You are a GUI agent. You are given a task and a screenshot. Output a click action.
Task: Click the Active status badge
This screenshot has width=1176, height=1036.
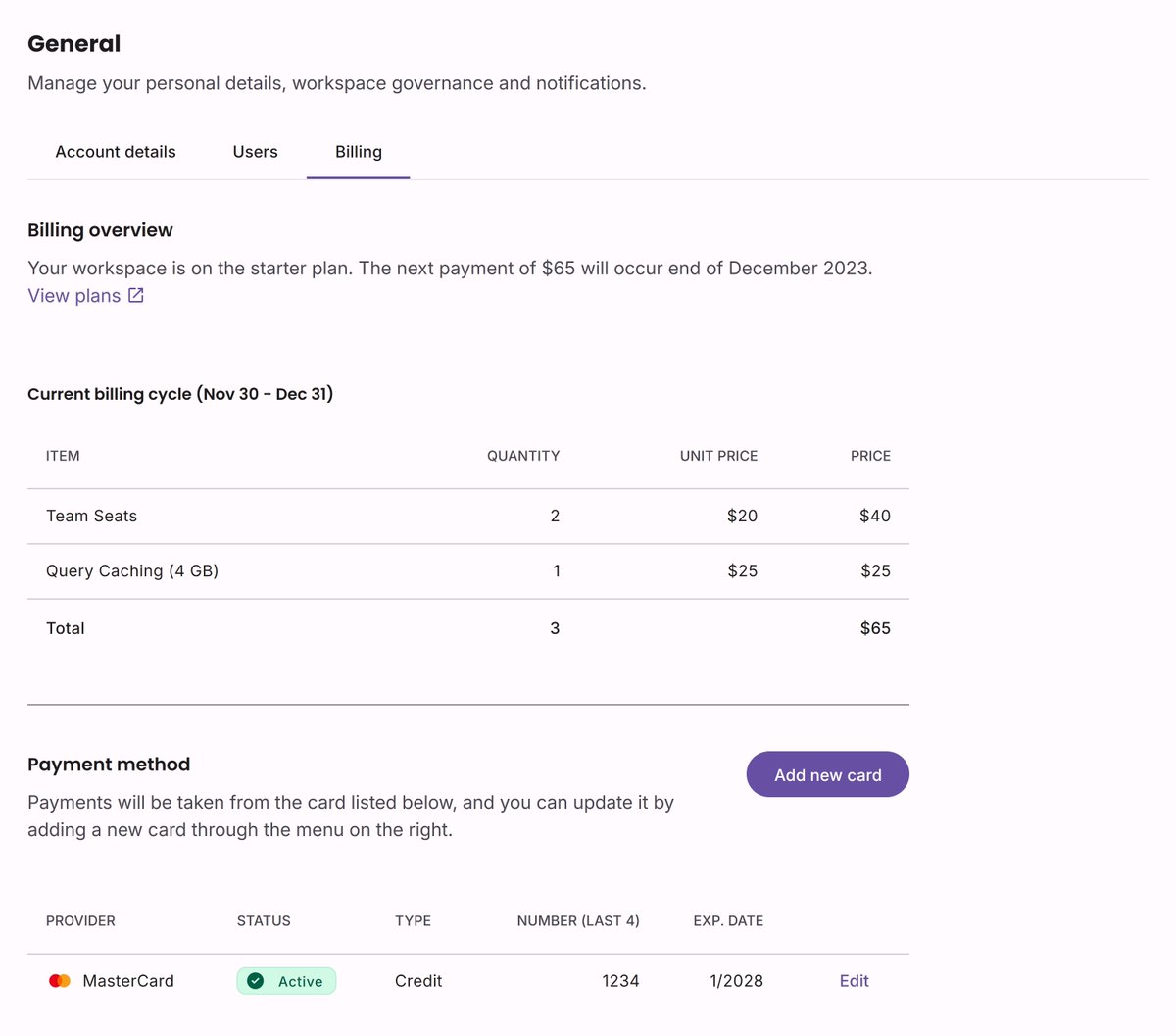[286, 981]
